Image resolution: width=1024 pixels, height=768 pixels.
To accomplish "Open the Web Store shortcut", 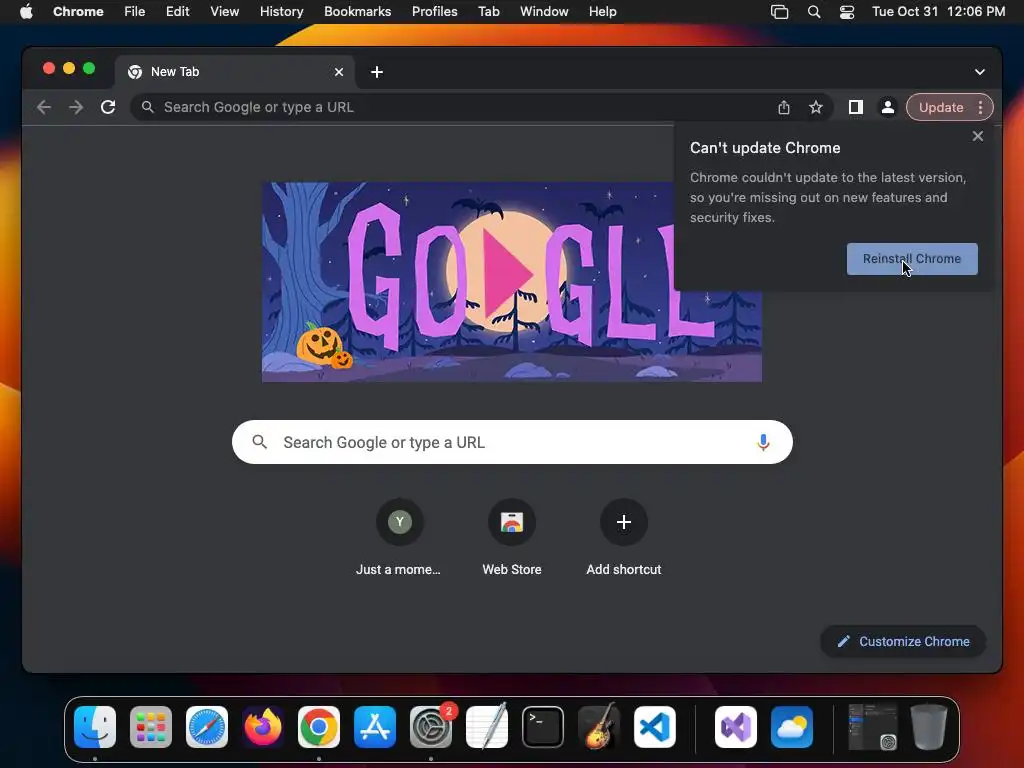I will click(x=512, y=537).
